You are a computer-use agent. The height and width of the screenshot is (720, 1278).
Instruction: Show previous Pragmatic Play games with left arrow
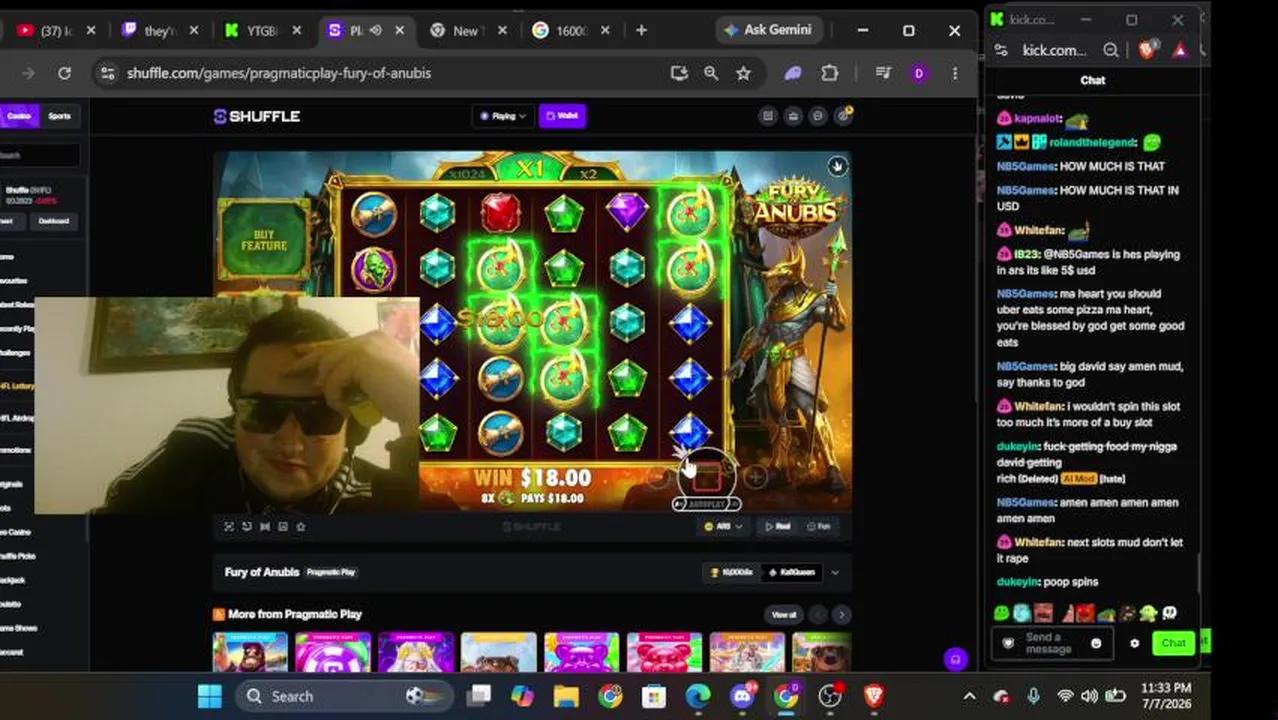(818, 614)
